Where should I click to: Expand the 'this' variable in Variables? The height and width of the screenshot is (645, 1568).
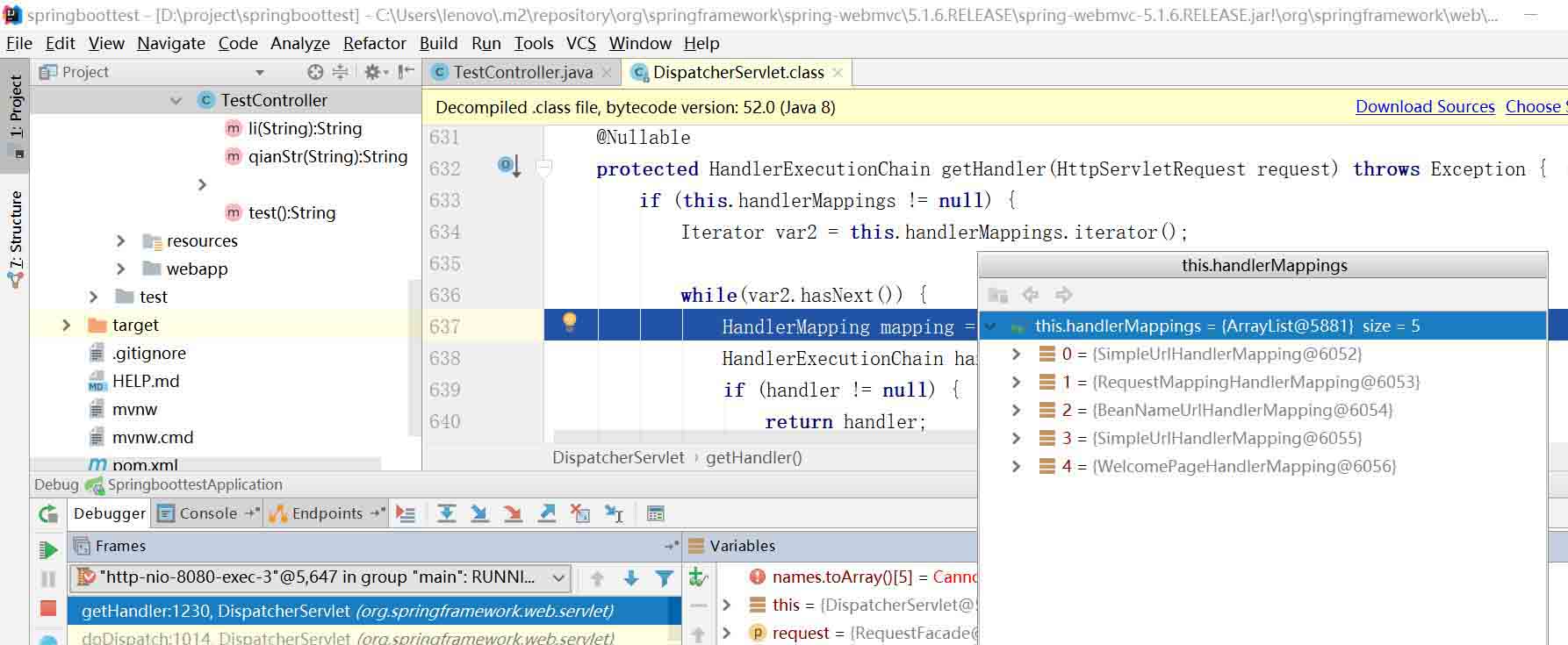[x=727, y=605]
